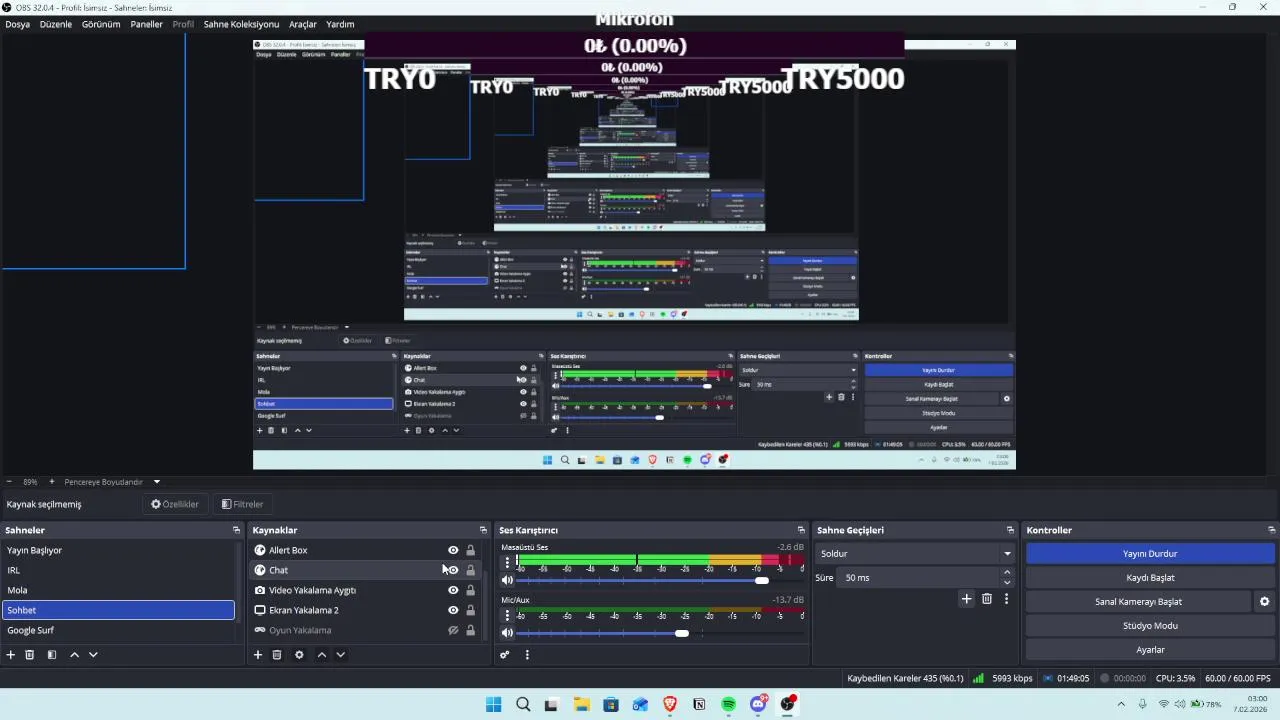Decrease the Süre duration with the down arrow
This screenshot has width=1280, height=720.
(1007, 583)
